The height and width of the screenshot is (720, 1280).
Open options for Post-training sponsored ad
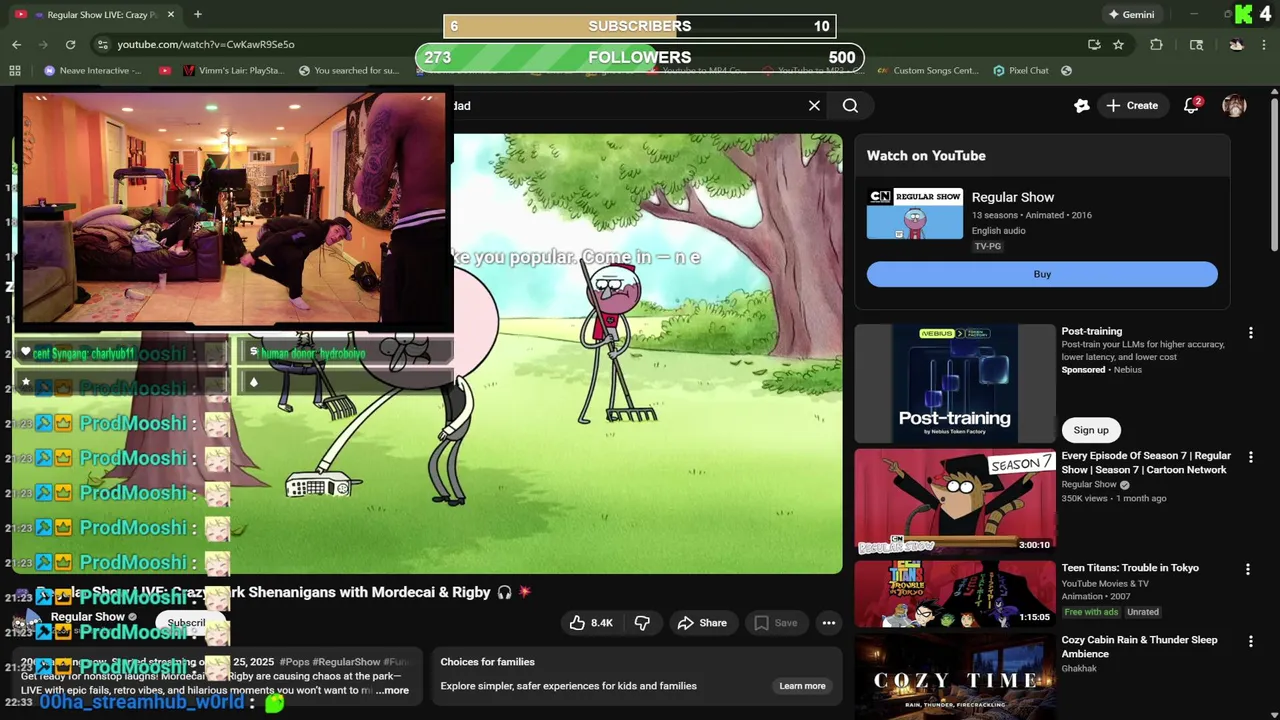coord(1250,333)
